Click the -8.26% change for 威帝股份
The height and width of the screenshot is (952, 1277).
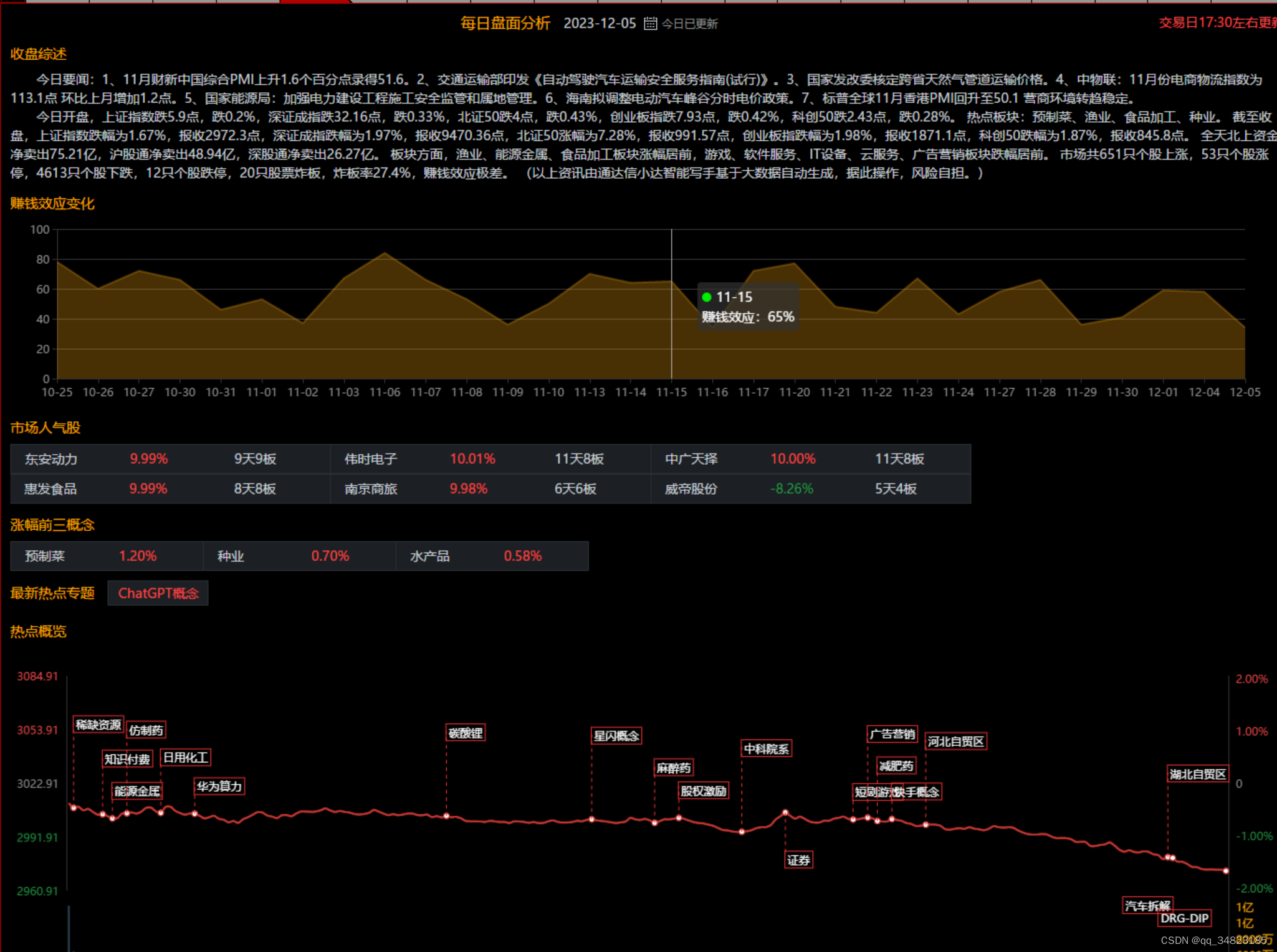tap(792, 489)
